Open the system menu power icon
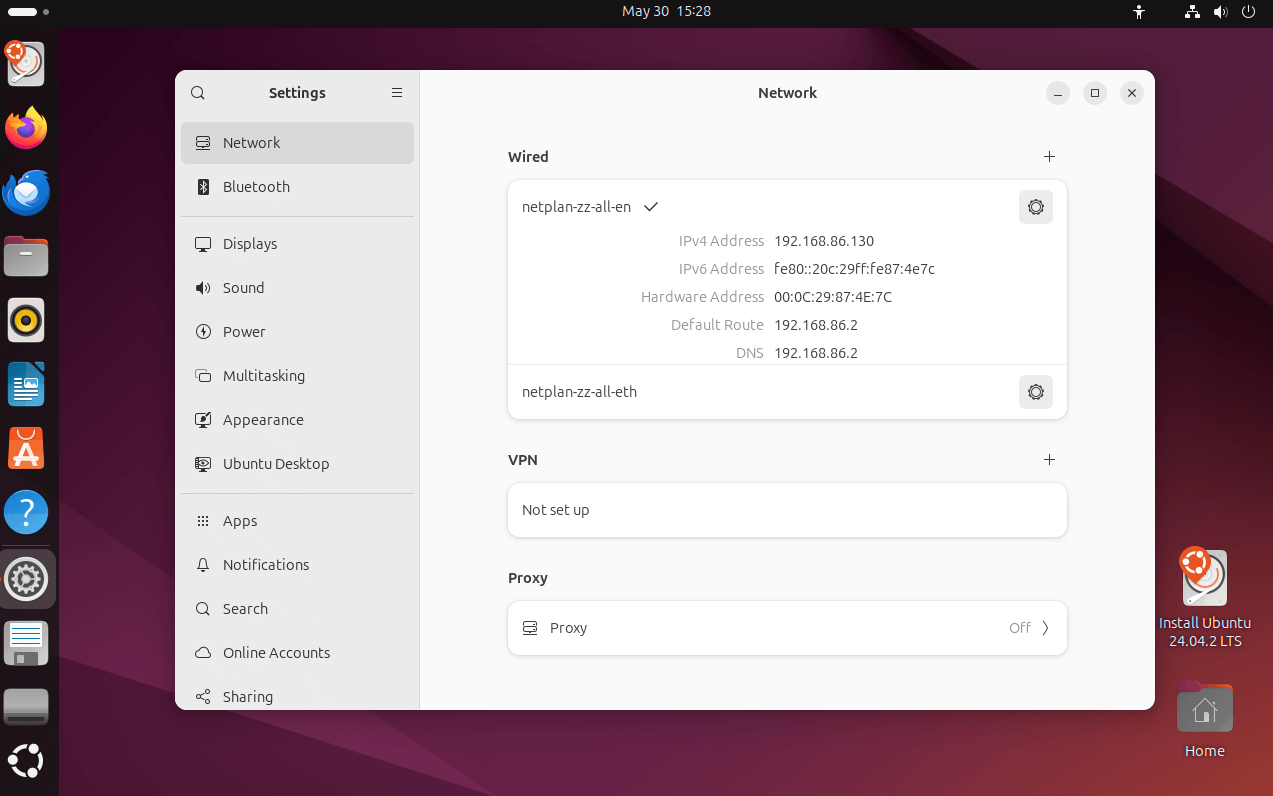The image size is (1273, 796). point(1248,12)
